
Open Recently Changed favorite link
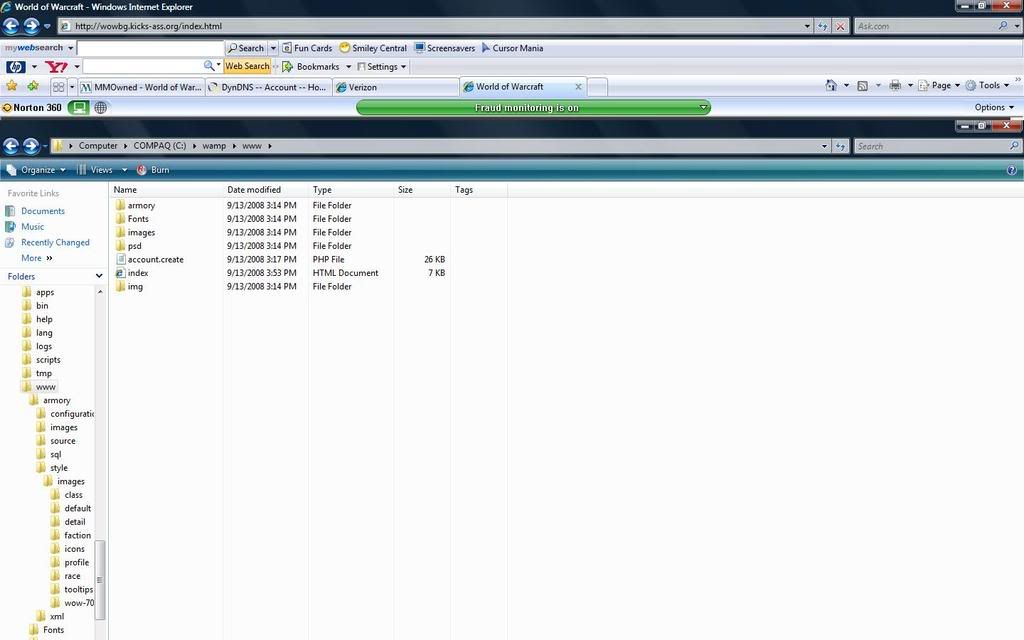pyautogui.click(x=55, y=242)
